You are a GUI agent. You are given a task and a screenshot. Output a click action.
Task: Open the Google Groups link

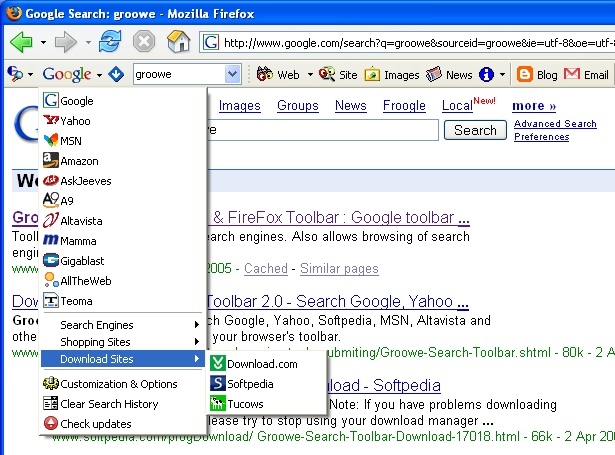click(x=298, y=106)
